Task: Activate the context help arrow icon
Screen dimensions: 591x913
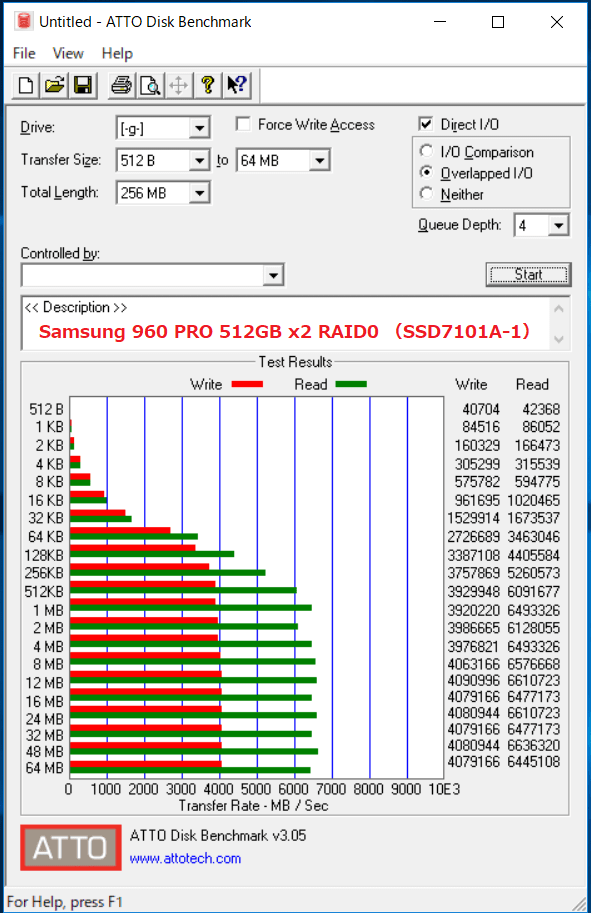Action: [x=237, y=86]
